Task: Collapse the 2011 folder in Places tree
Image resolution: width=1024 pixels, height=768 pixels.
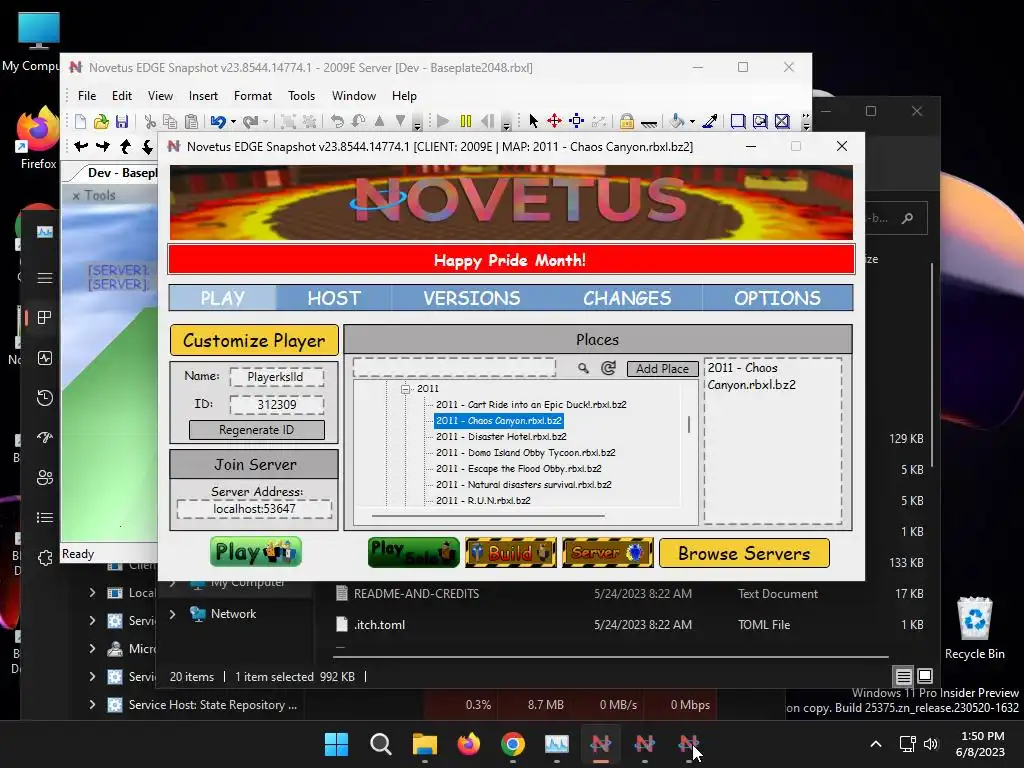Action: point(406,389)
